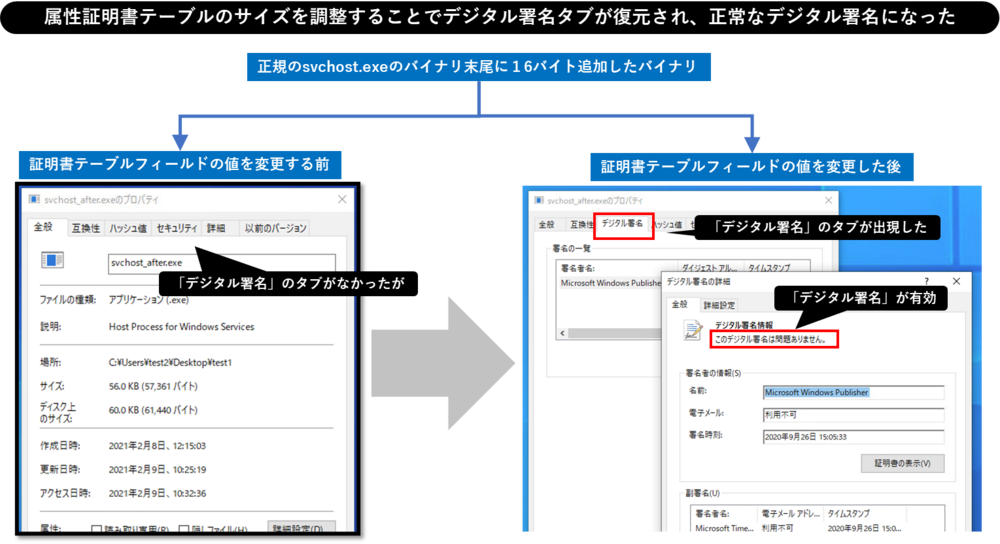This screenshot has width=1000, height=544.
Task: Click the left properties window title icon
Action: coord(35,199)
